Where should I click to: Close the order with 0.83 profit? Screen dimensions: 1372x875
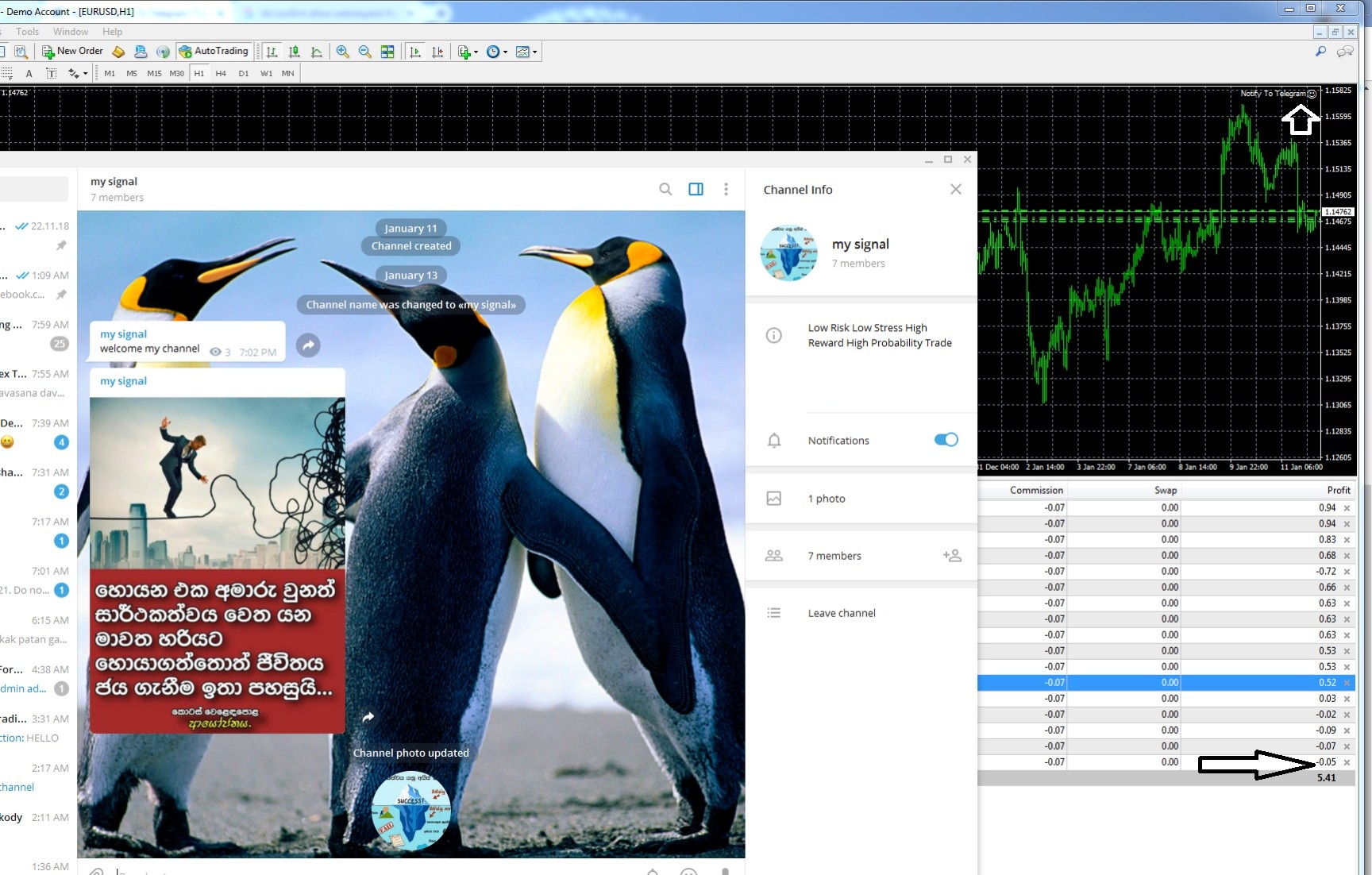pyautogui.click(x=1347, y=540)
